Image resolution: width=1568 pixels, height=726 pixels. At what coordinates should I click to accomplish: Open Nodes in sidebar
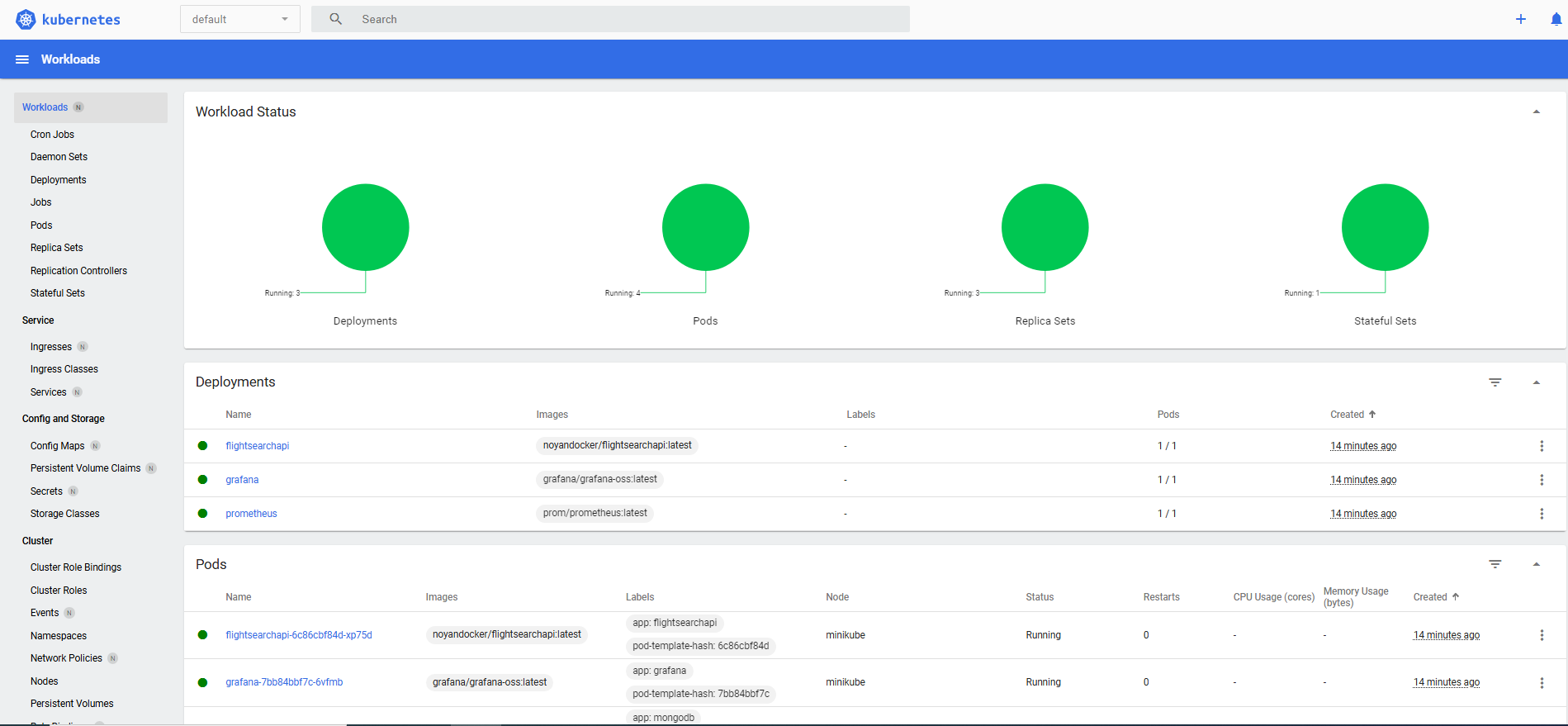click(44, 681)
